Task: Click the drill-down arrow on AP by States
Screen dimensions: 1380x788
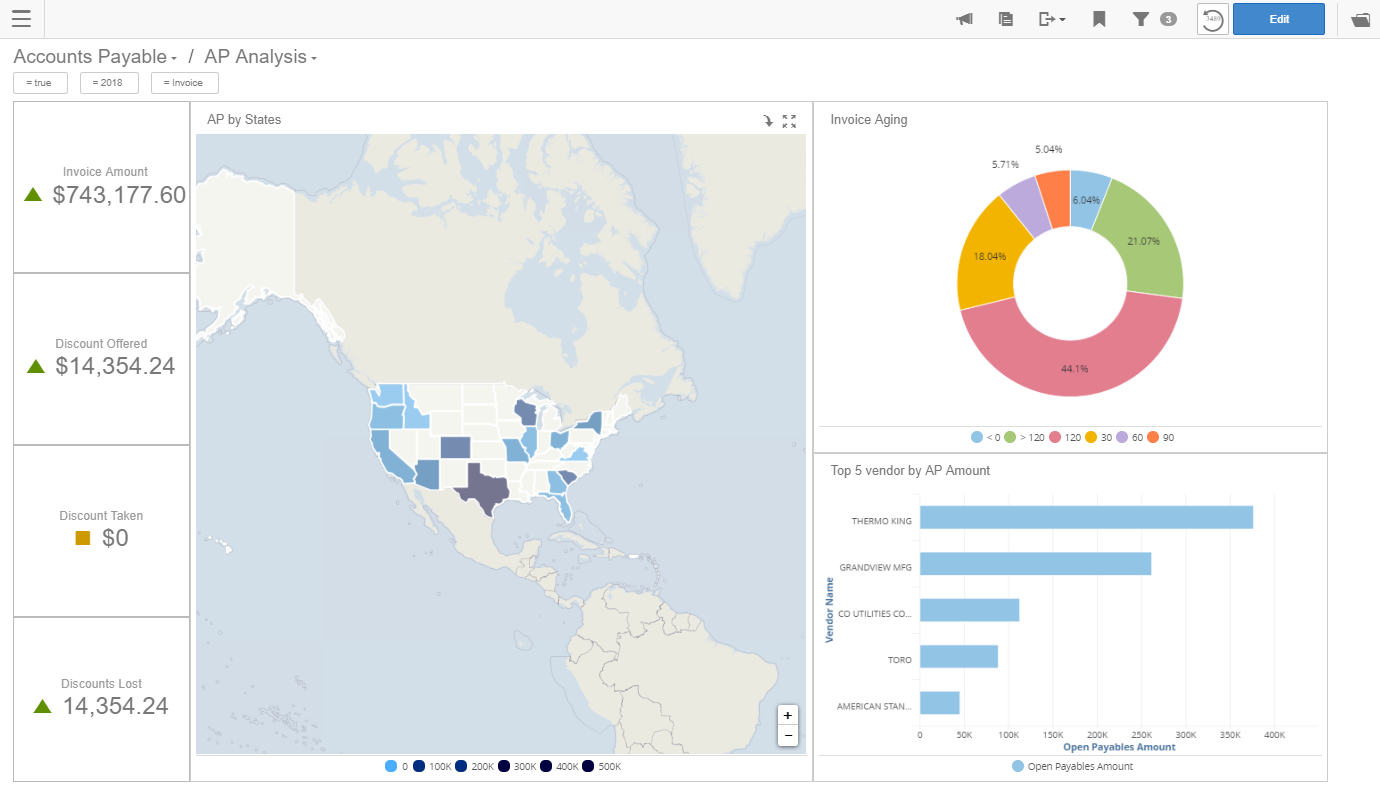Action: tap(768, 120)
